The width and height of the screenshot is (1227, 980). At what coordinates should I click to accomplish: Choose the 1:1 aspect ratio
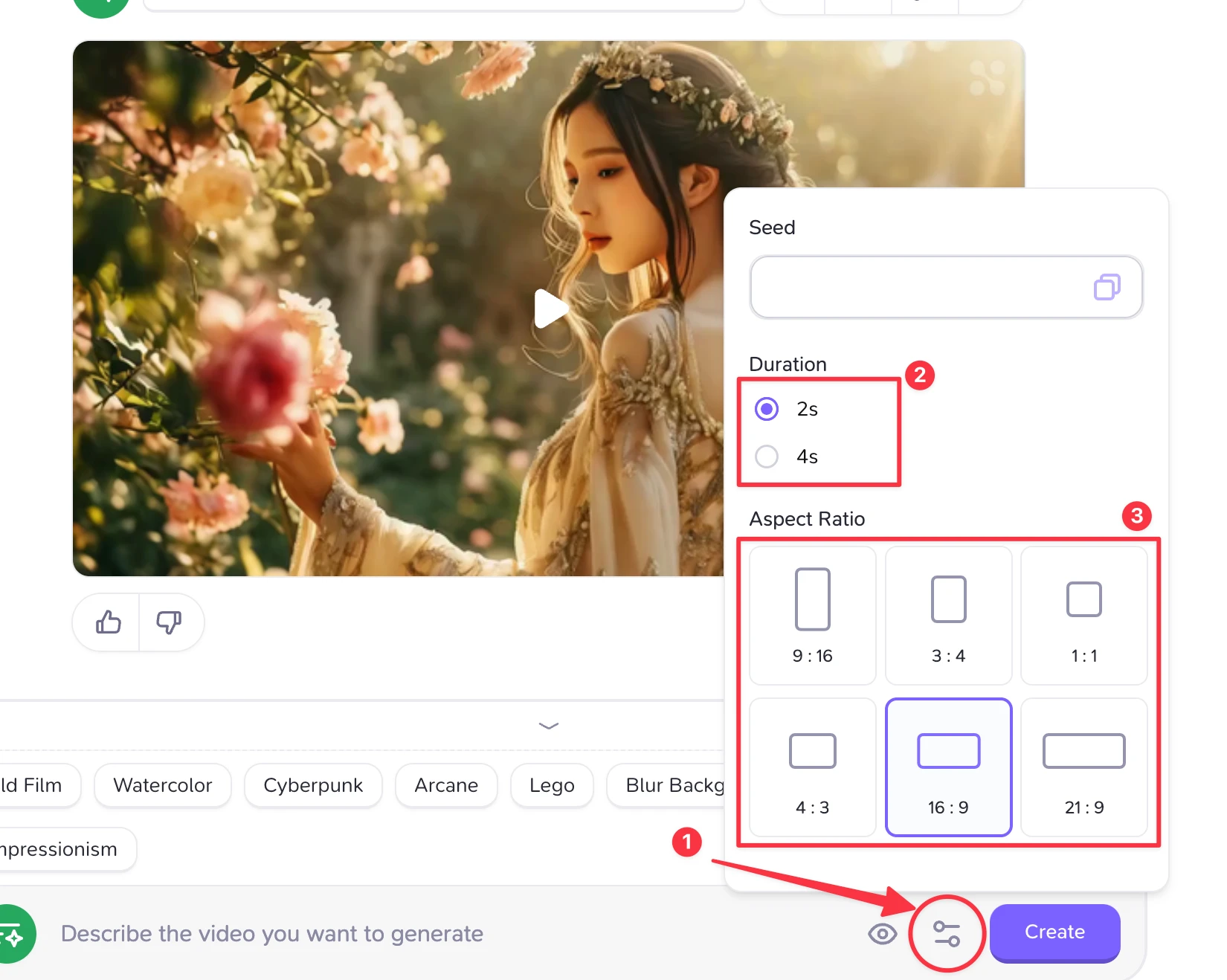coord(1084,616)
